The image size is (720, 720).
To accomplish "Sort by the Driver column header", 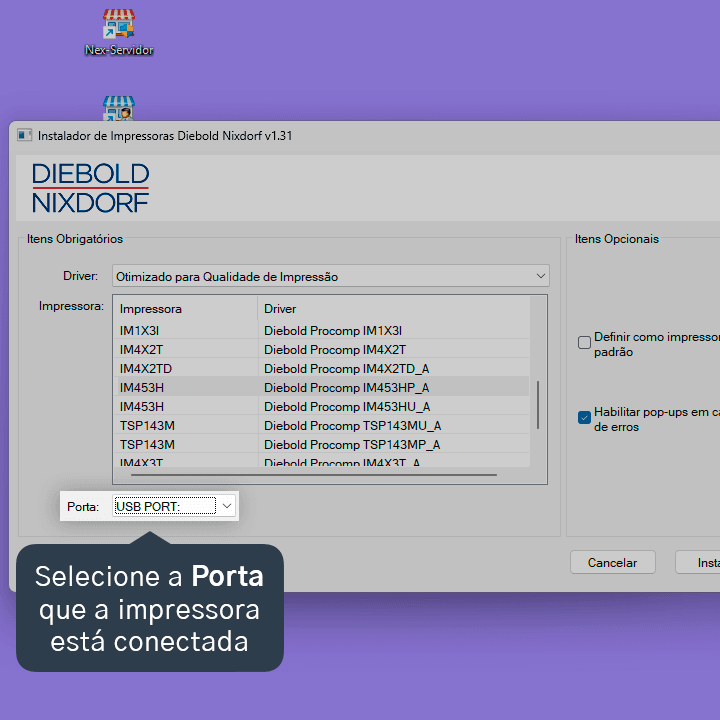I will (x=394, y=309).
